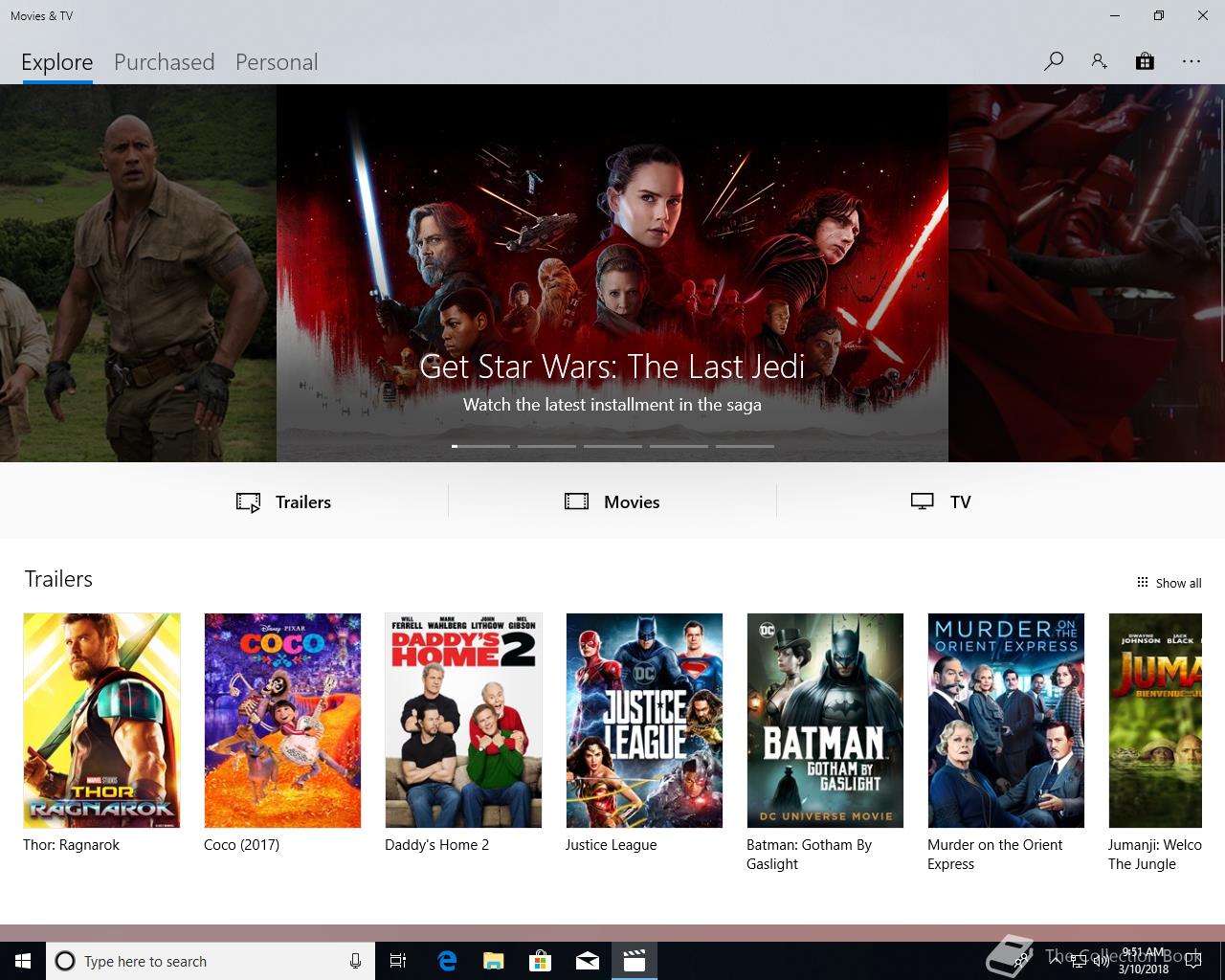The height and width of the screenshot is (980, 1225).
Task: Switch to the Personal tab
Action: 277,62
